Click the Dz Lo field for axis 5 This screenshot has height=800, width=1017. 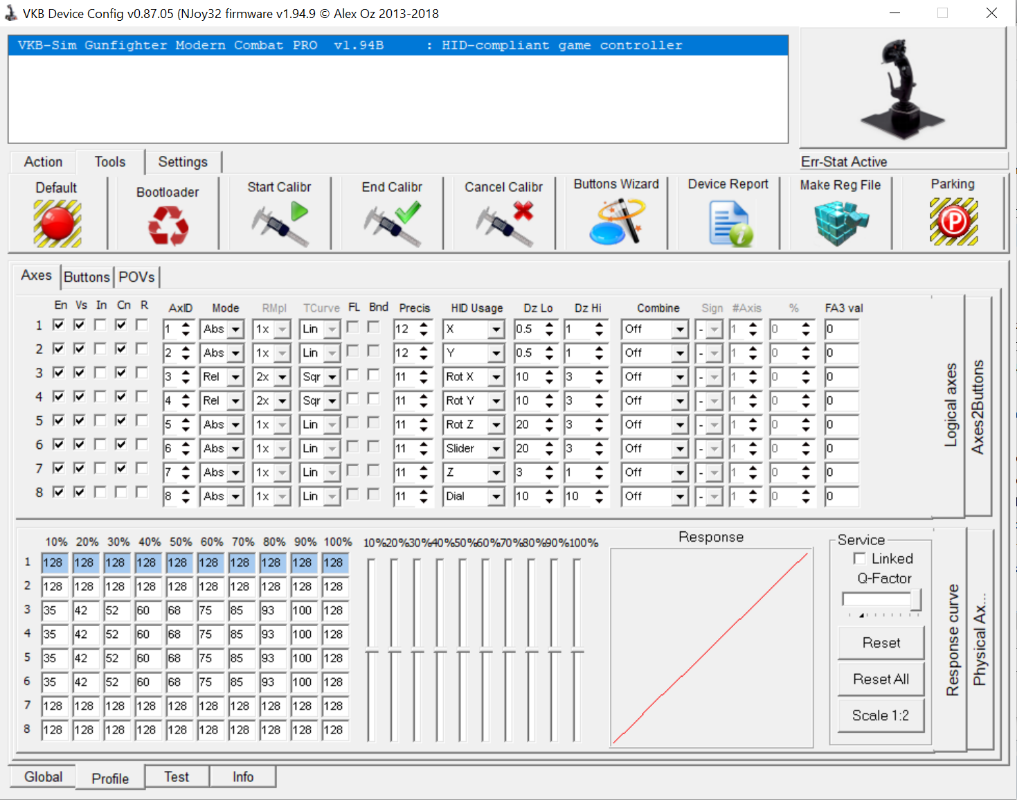point(536,425)
